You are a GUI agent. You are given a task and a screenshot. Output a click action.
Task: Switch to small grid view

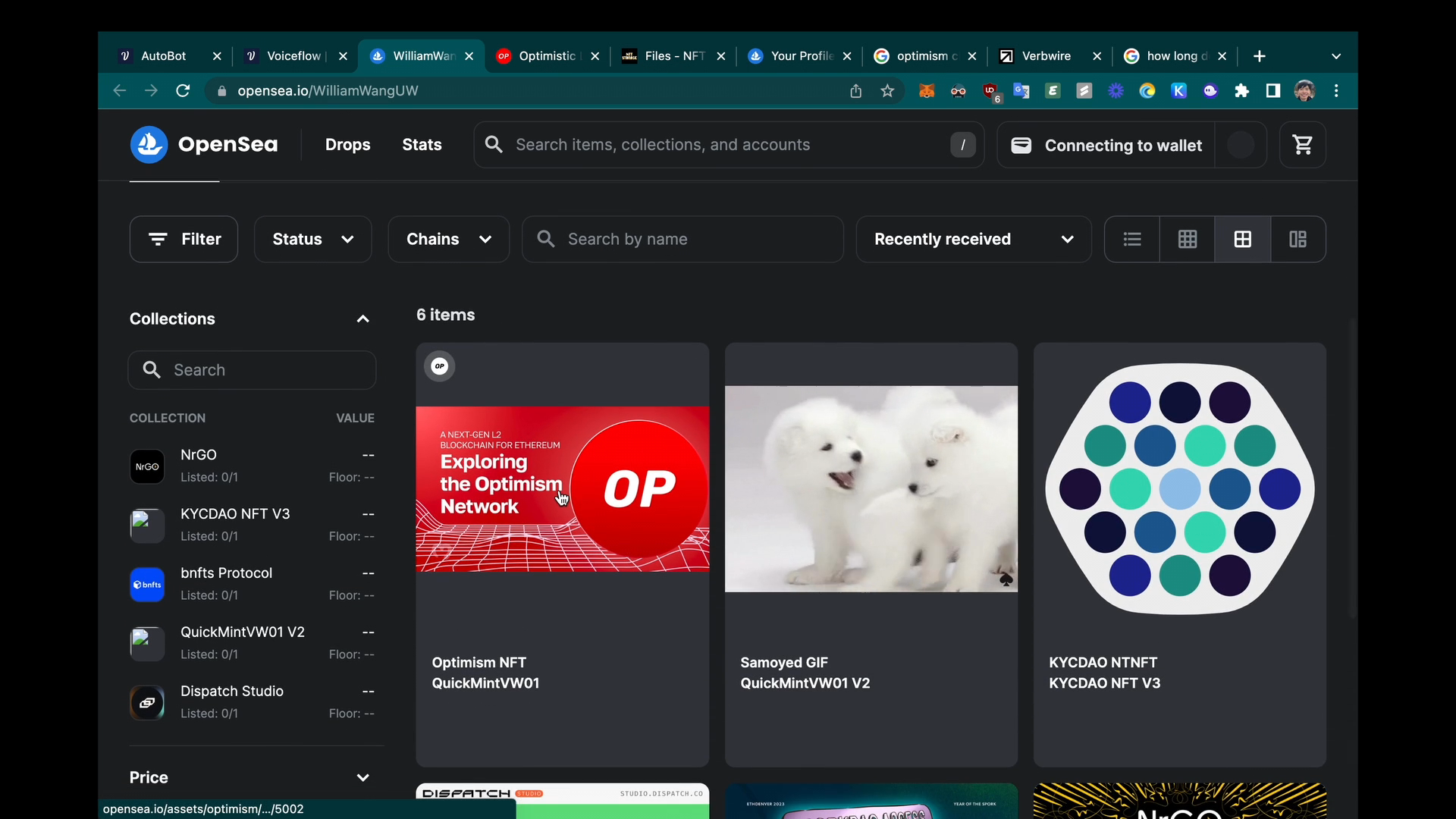pos(1188,240)
